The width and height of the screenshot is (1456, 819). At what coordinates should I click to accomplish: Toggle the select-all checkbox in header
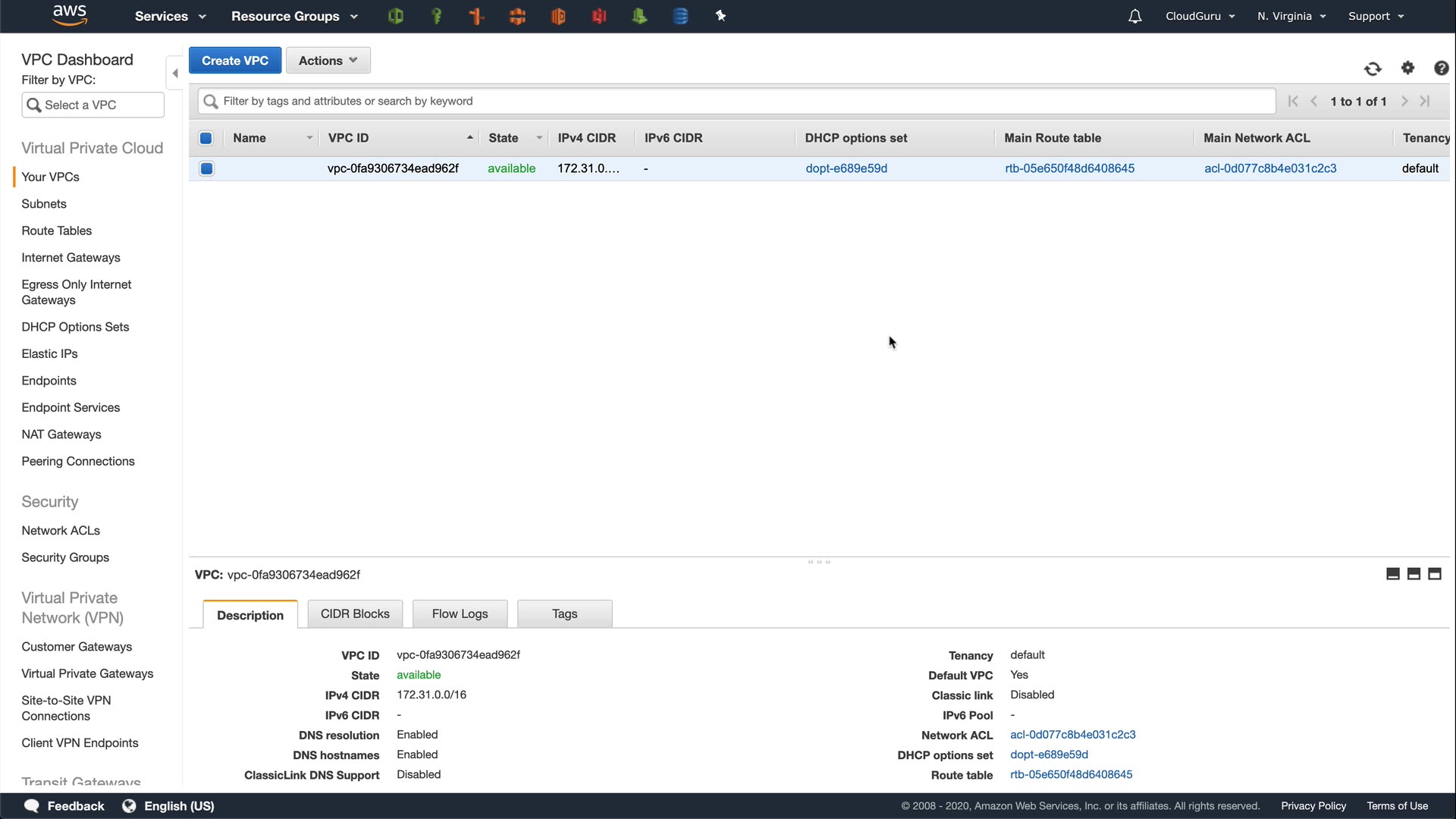[206, 138]
